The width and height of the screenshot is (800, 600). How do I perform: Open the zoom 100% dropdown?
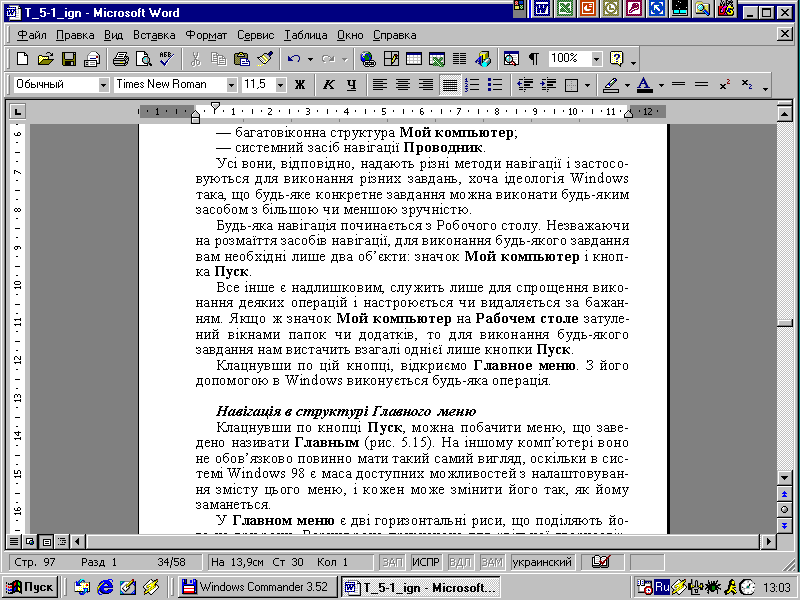coord(596,59)
